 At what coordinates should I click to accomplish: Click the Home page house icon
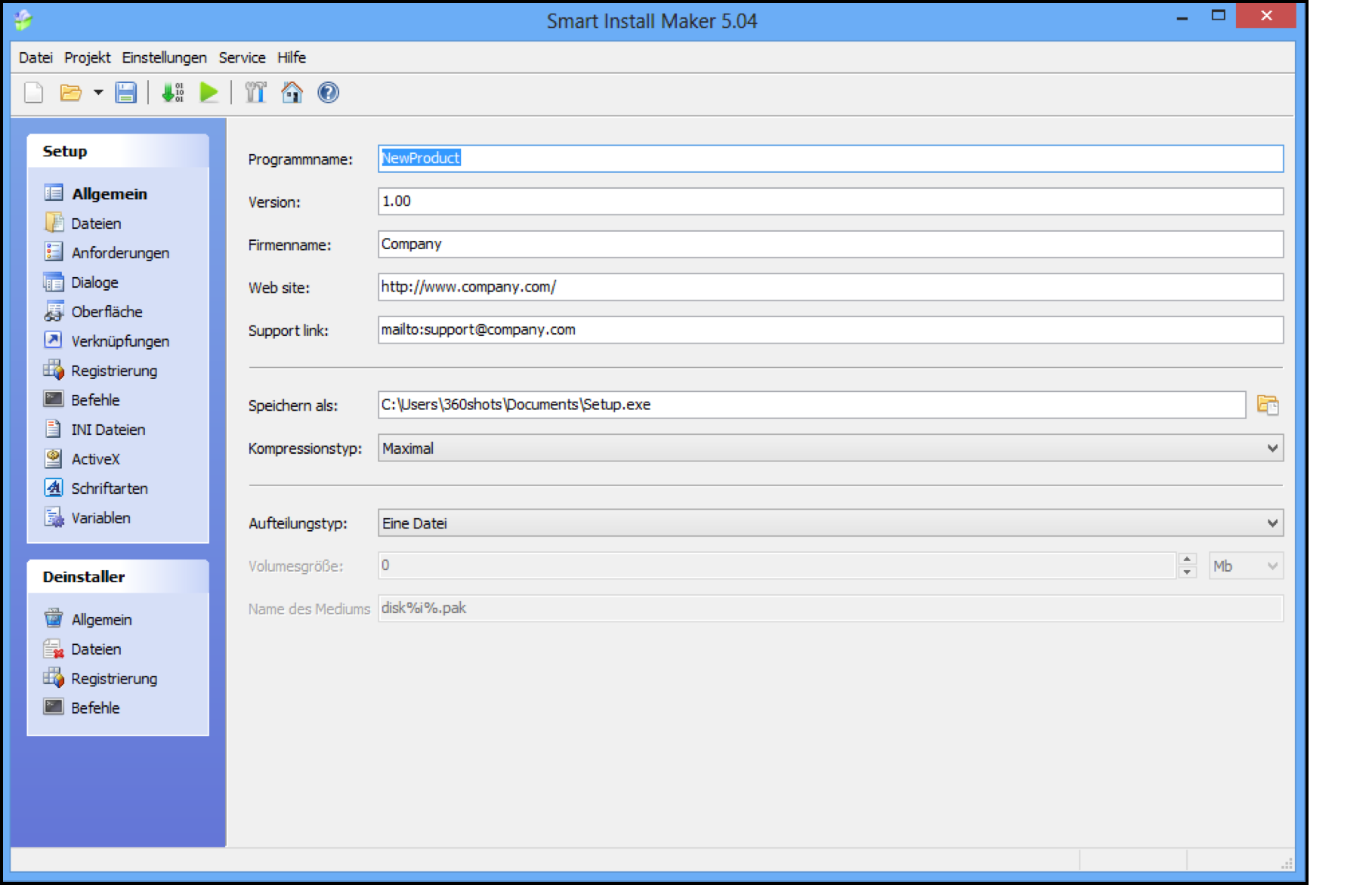[x=292, y=93]
